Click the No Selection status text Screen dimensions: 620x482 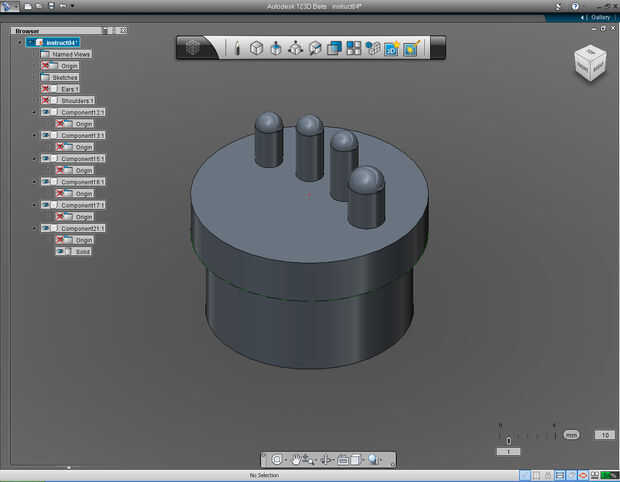click(x=264, y=475)
